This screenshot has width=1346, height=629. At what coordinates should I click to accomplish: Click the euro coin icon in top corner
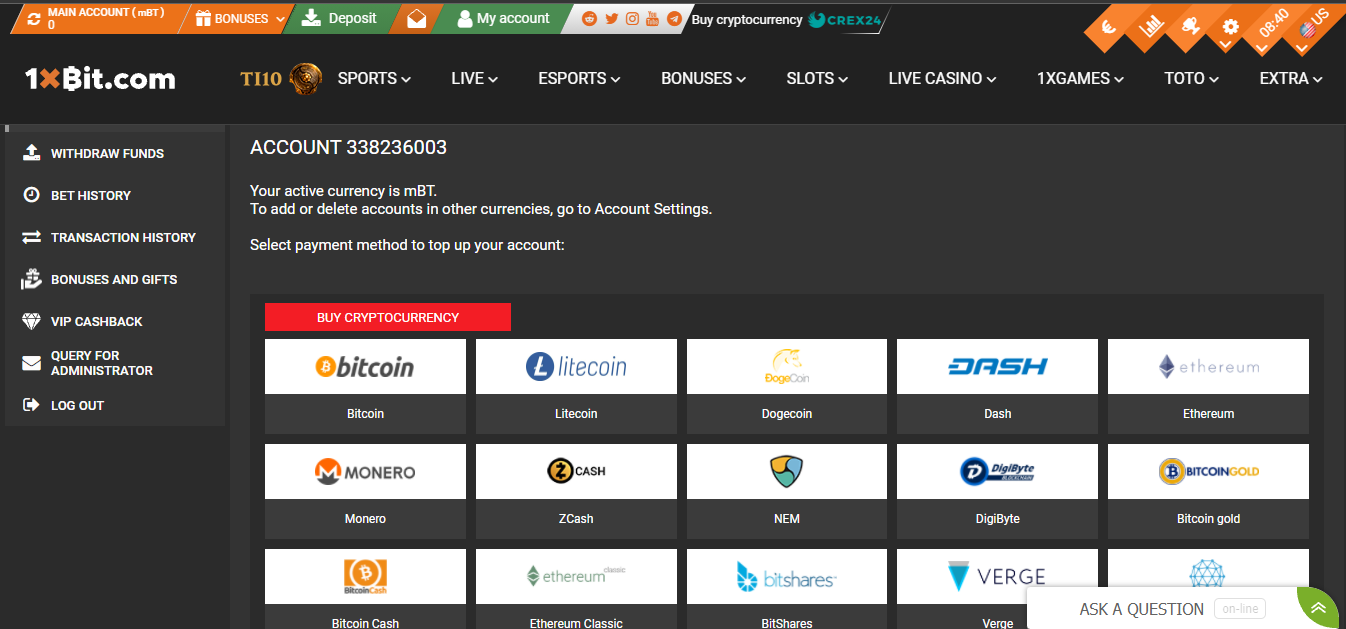[1108, 27]
